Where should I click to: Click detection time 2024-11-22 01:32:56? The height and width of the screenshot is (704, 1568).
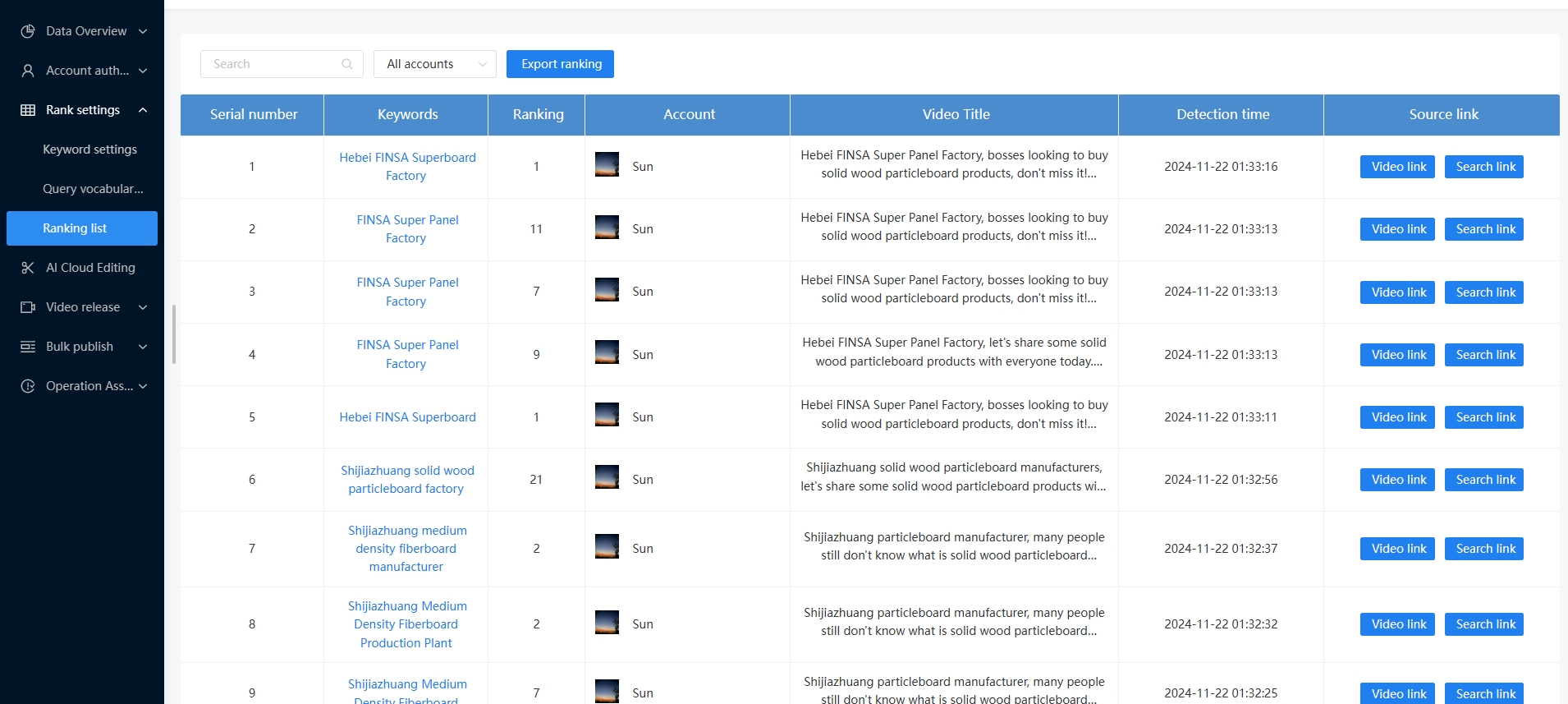click(x=1221, y=480)
